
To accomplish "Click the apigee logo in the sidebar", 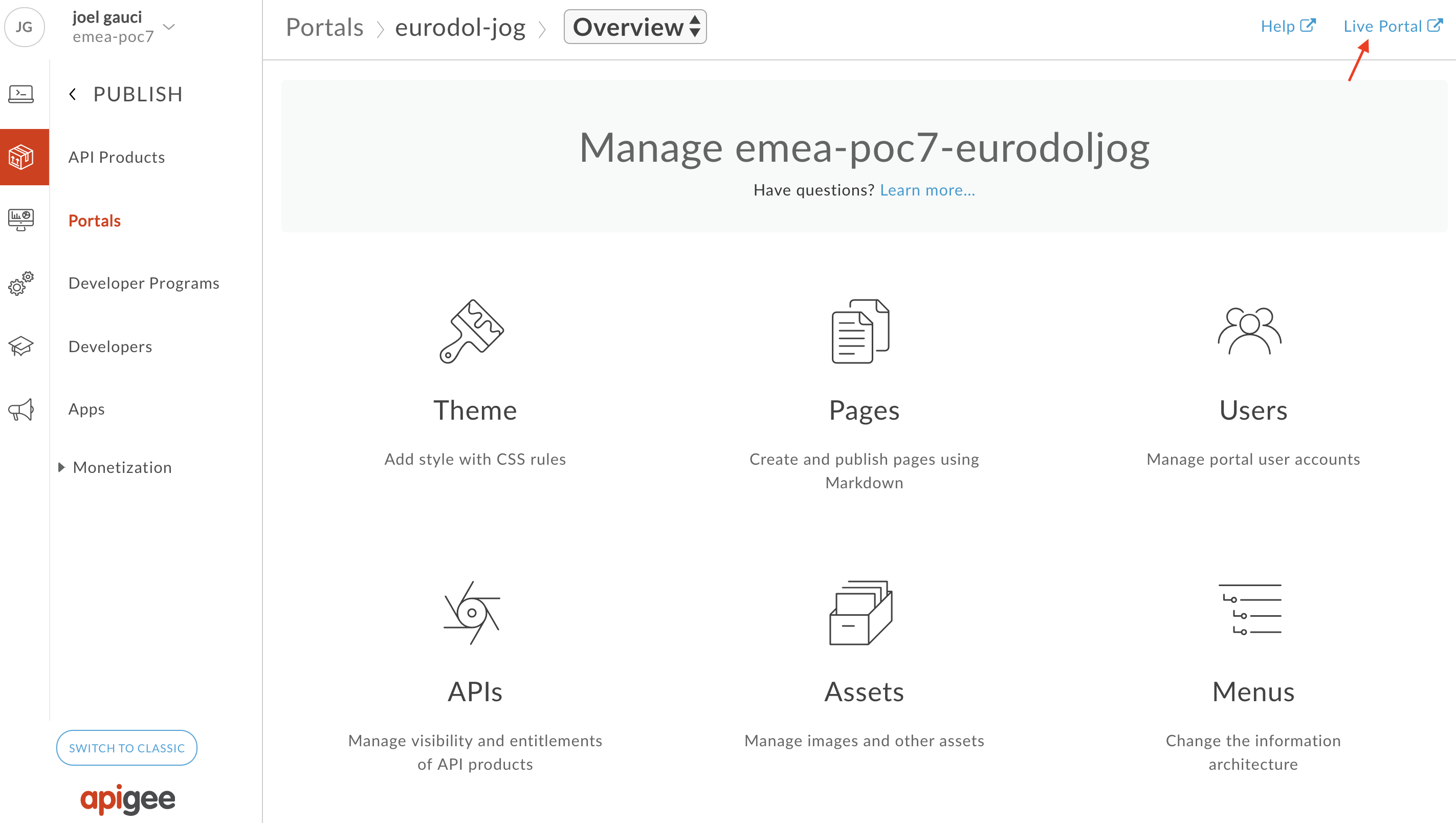I will (x=128, y=798).
